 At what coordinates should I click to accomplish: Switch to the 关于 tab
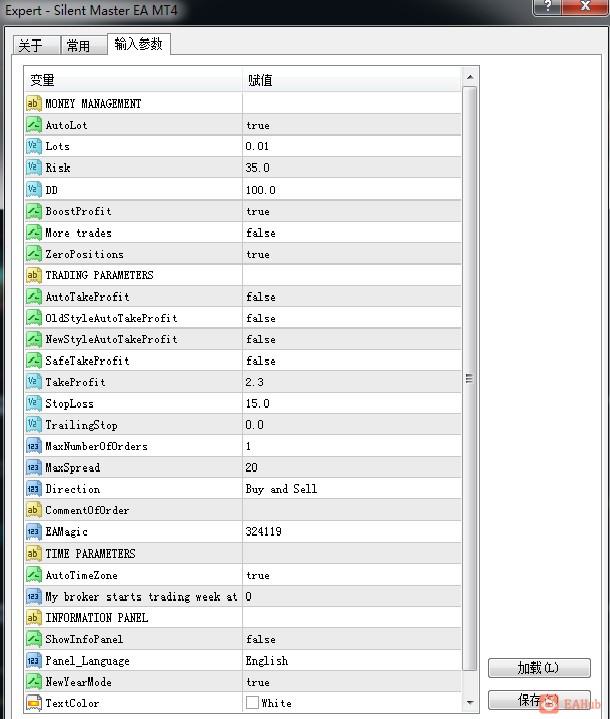click(37, 45)
